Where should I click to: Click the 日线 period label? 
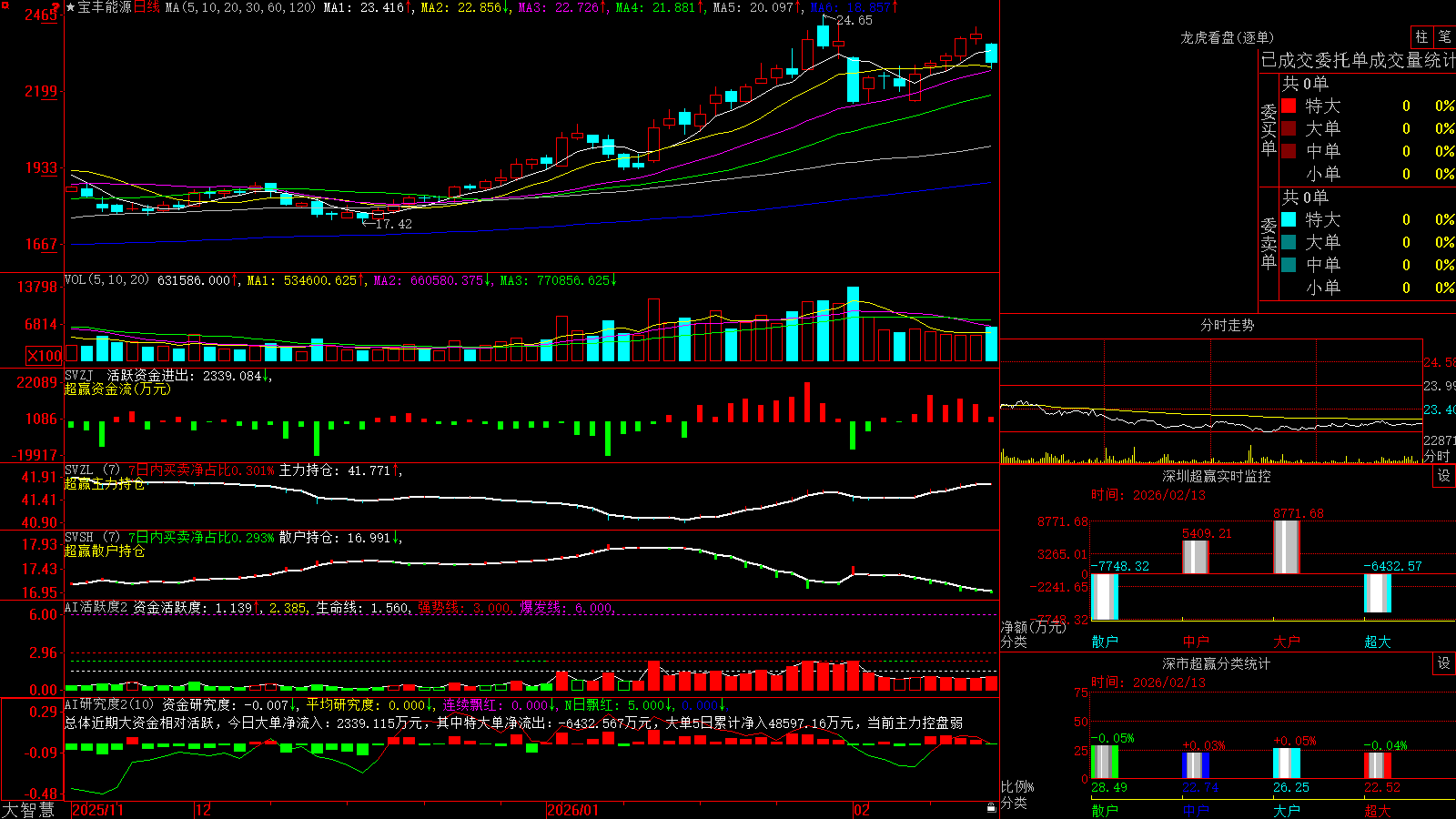[147, 7]
